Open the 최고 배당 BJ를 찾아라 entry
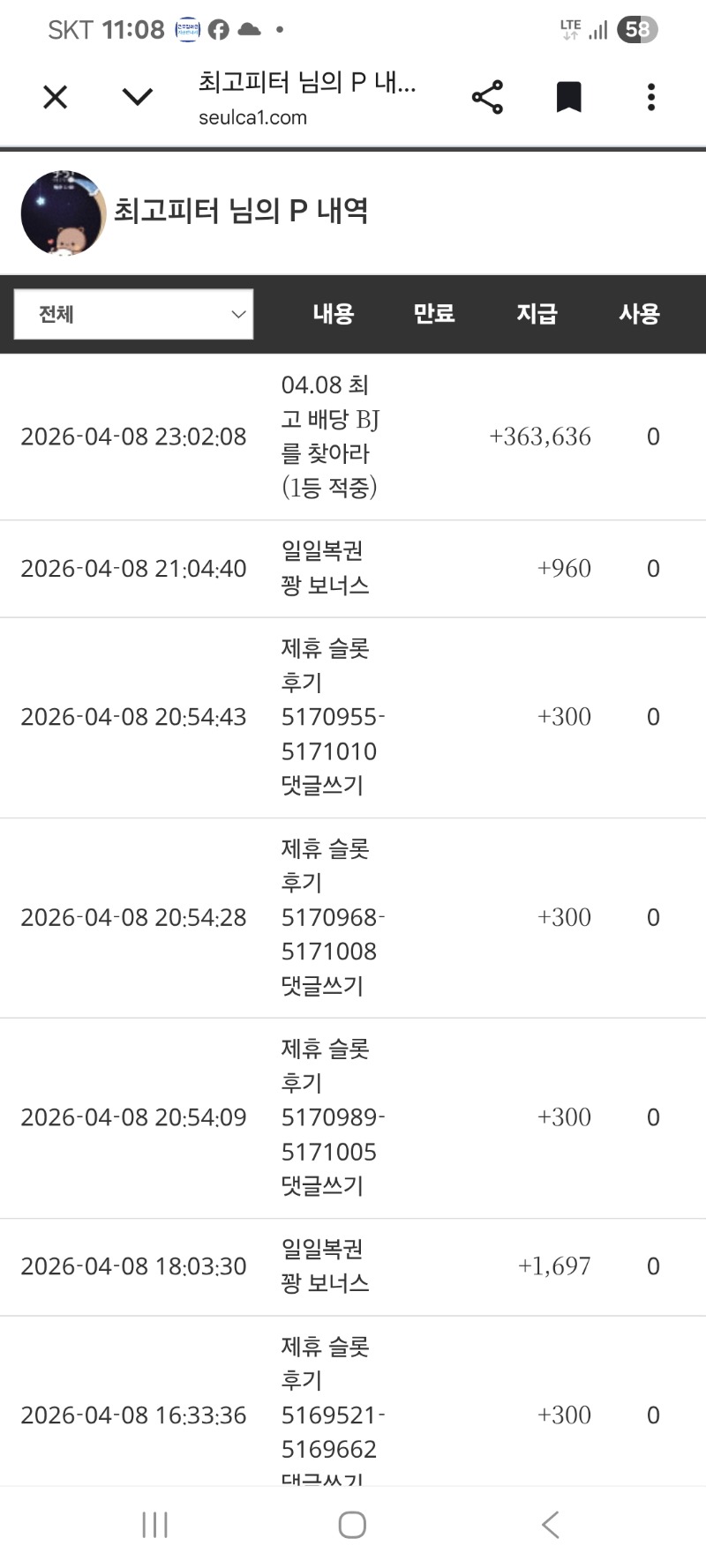 pyautogui.click(x=330, y=437)
